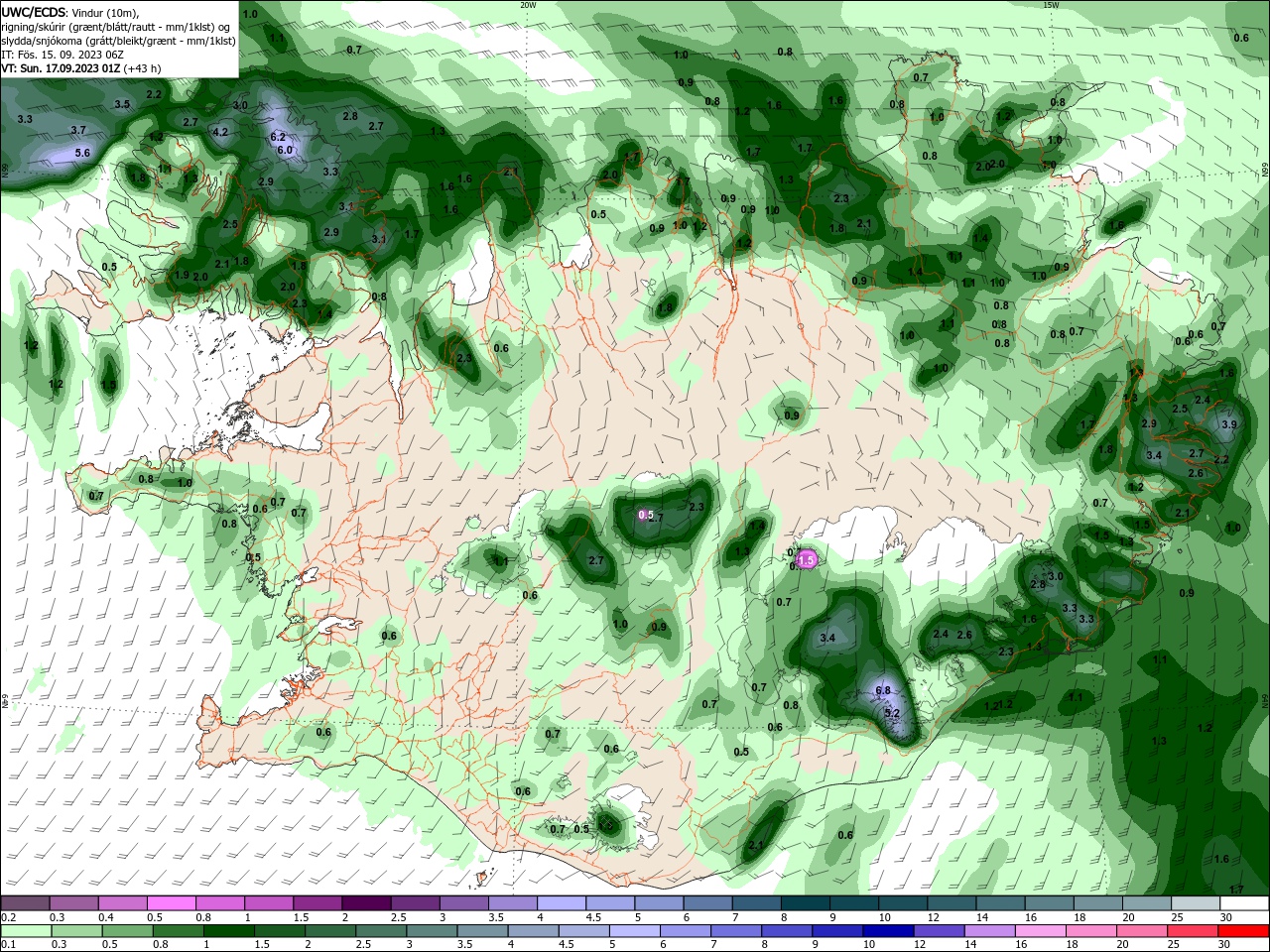Pick the lavender swatch labeled 4 in upper legend row

click(x=562, y=903)
